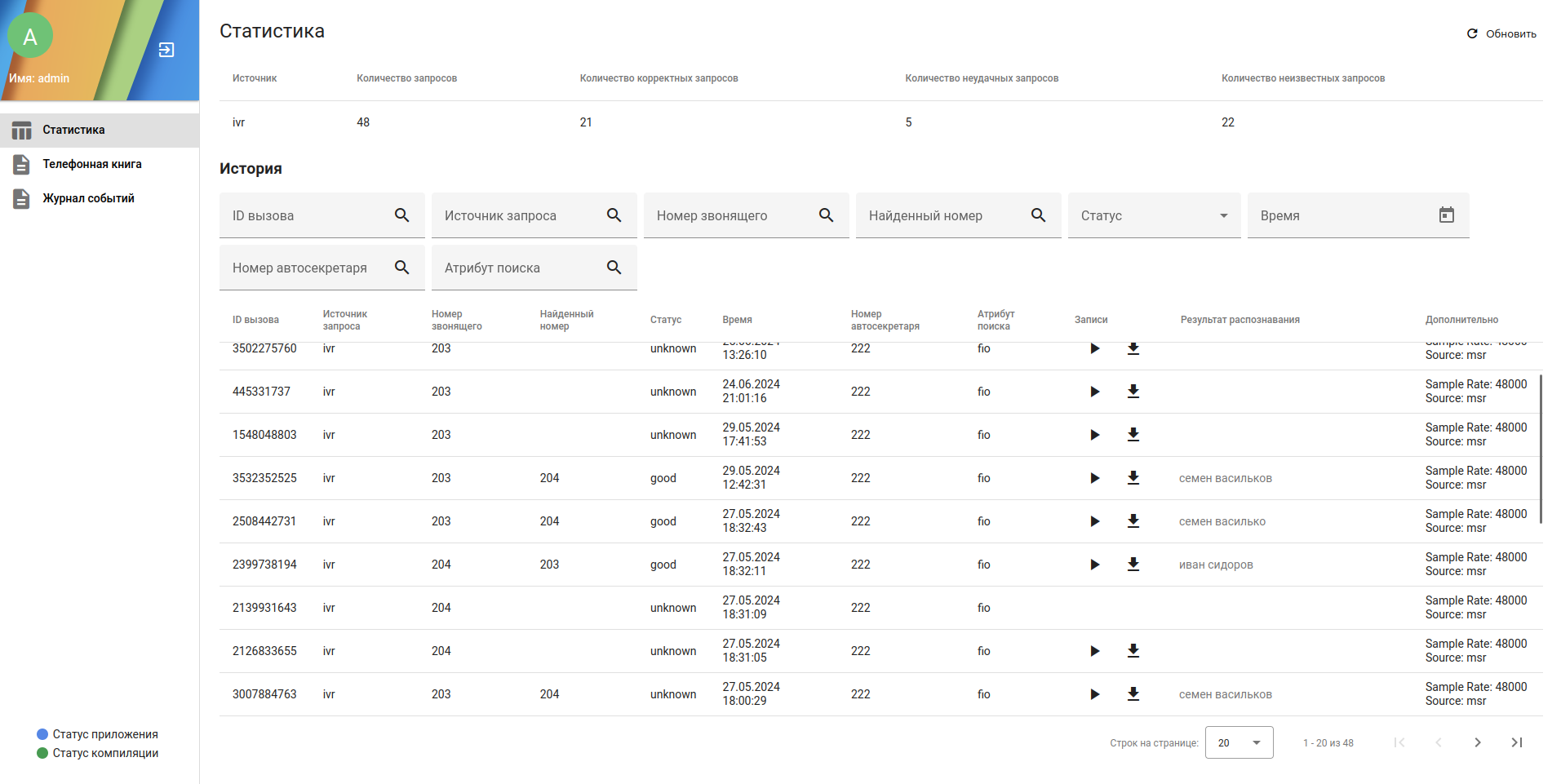Download the recording for call 445331737
Image resolution: width=1561 pixels, height=784 pixels.
click(1133, 392)
